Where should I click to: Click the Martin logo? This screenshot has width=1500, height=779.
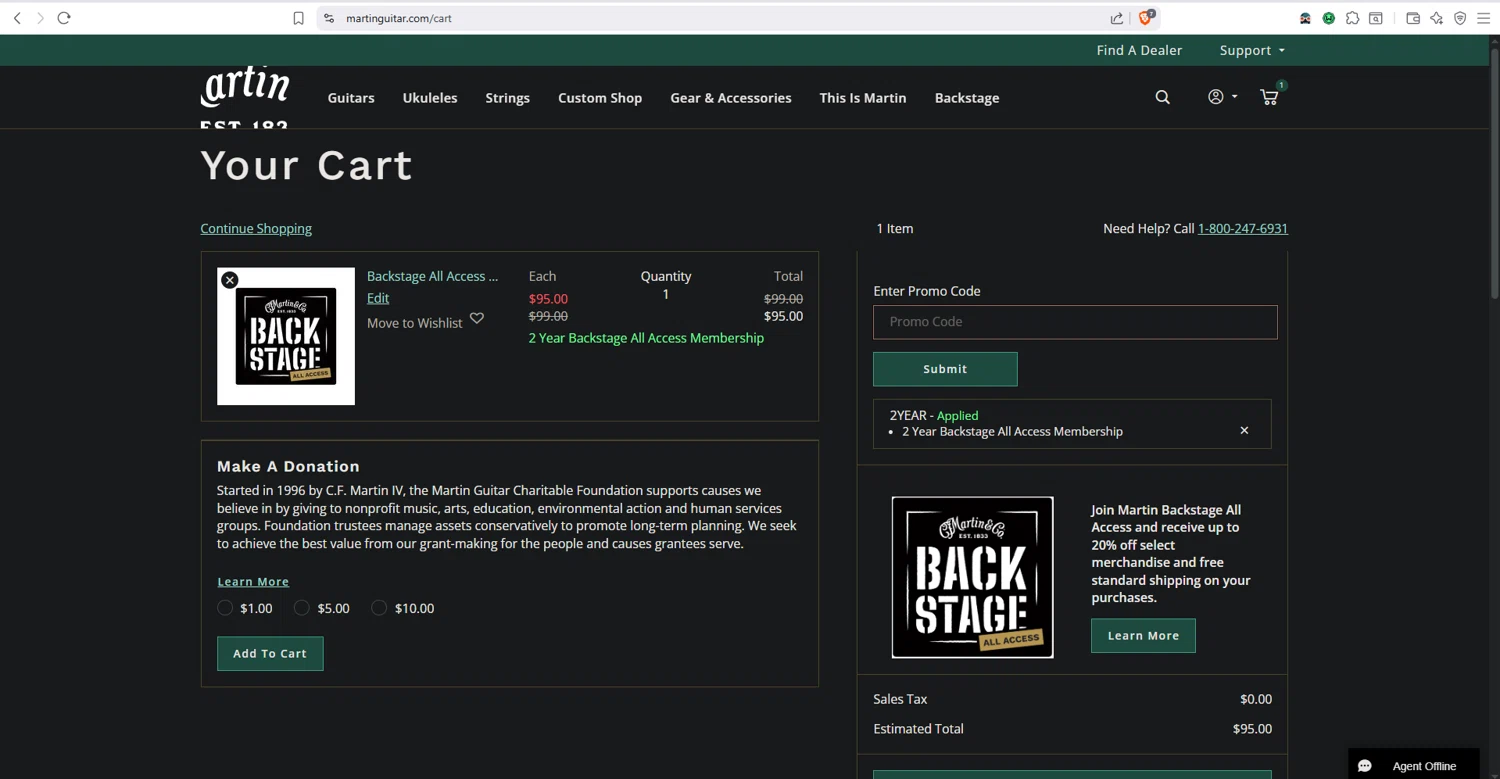[x=245, y=97]
